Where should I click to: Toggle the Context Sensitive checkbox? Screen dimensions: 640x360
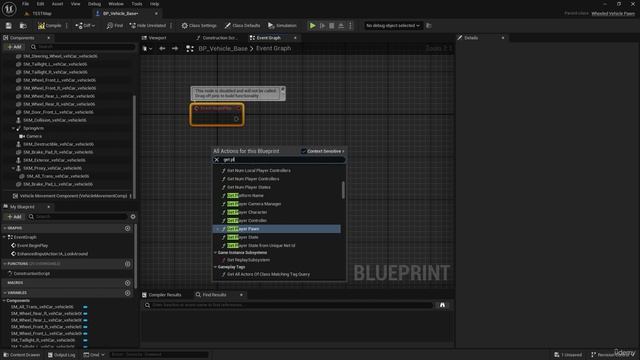coord(303,151)
